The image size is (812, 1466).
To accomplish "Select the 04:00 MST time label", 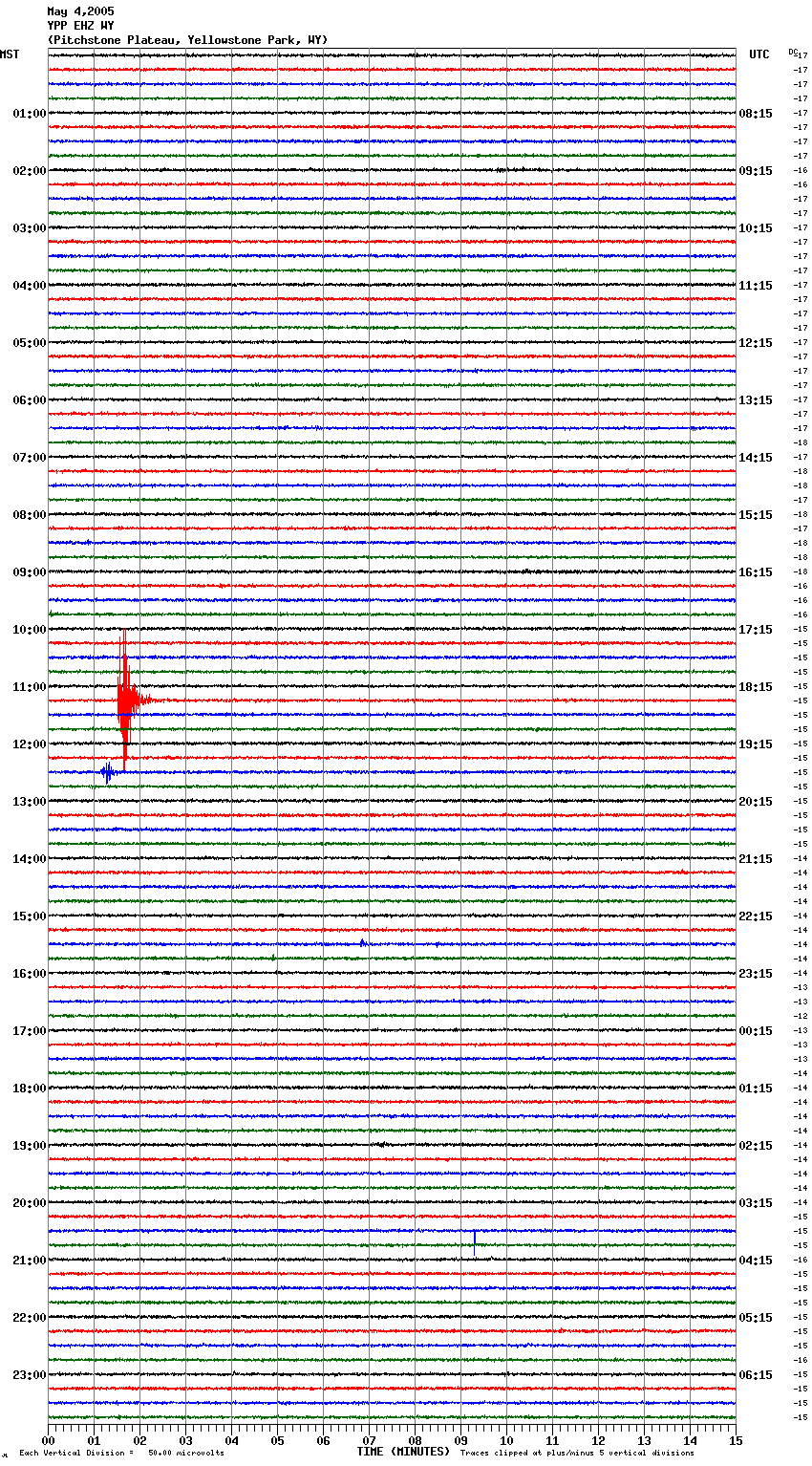I will [30, 286].
